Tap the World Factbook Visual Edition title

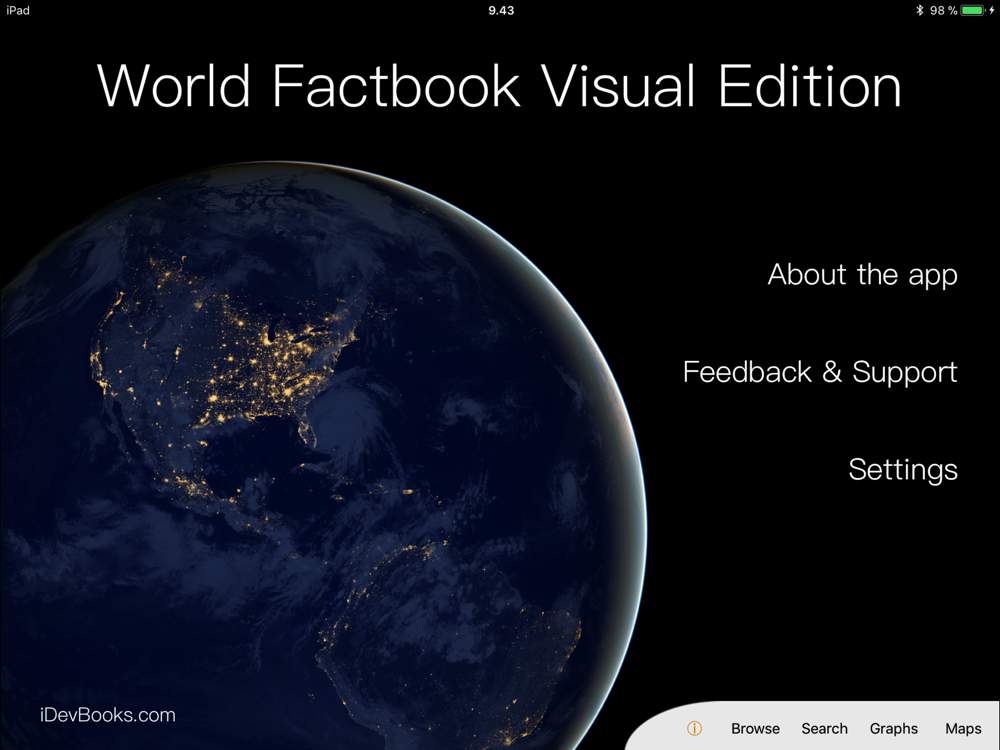(x=499, y=86)
